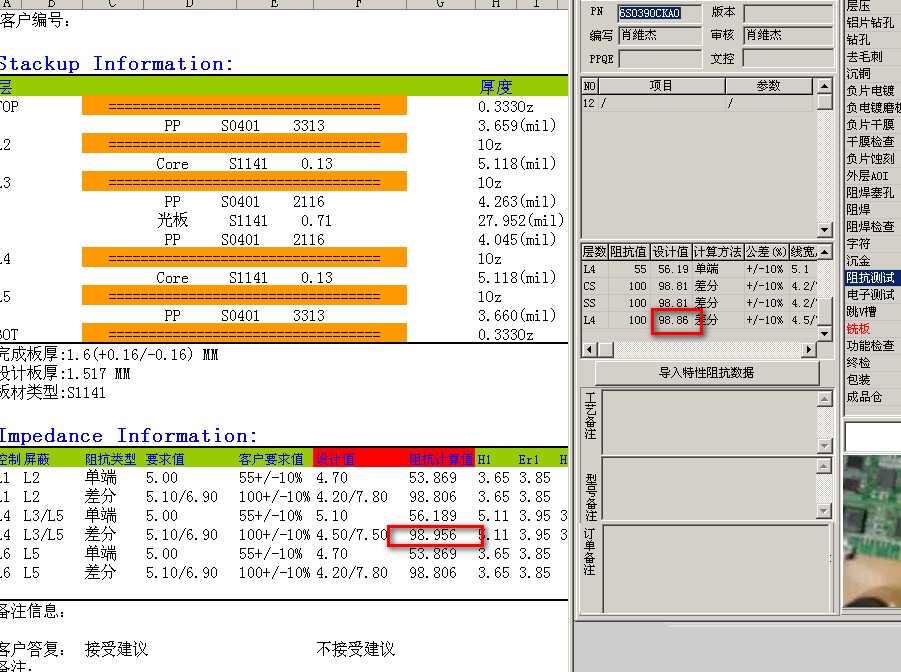Select 钻孔 in the process list

coord(858,40)
